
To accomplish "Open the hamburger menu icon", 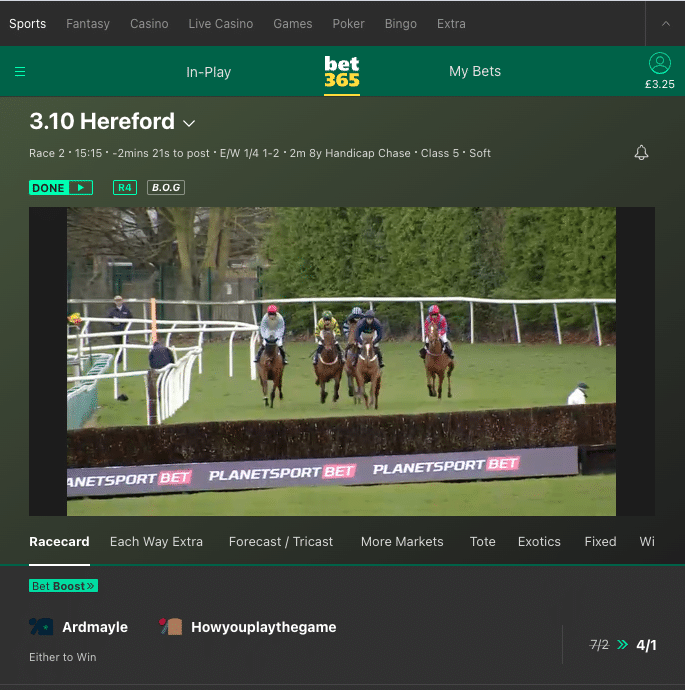I will [x=20, y=72].
